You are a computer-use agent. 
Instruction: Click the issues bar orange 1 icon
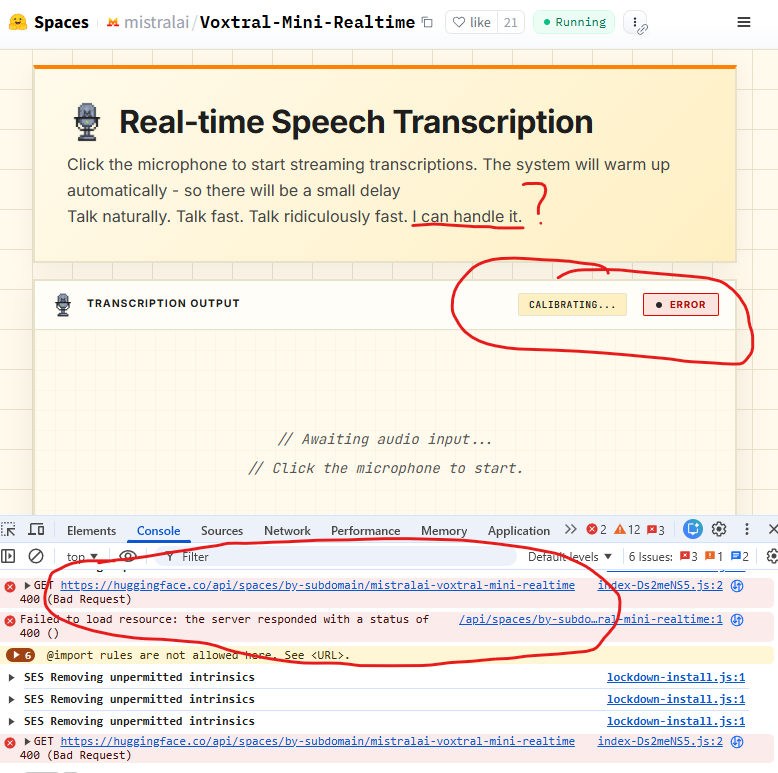point(714,557)
